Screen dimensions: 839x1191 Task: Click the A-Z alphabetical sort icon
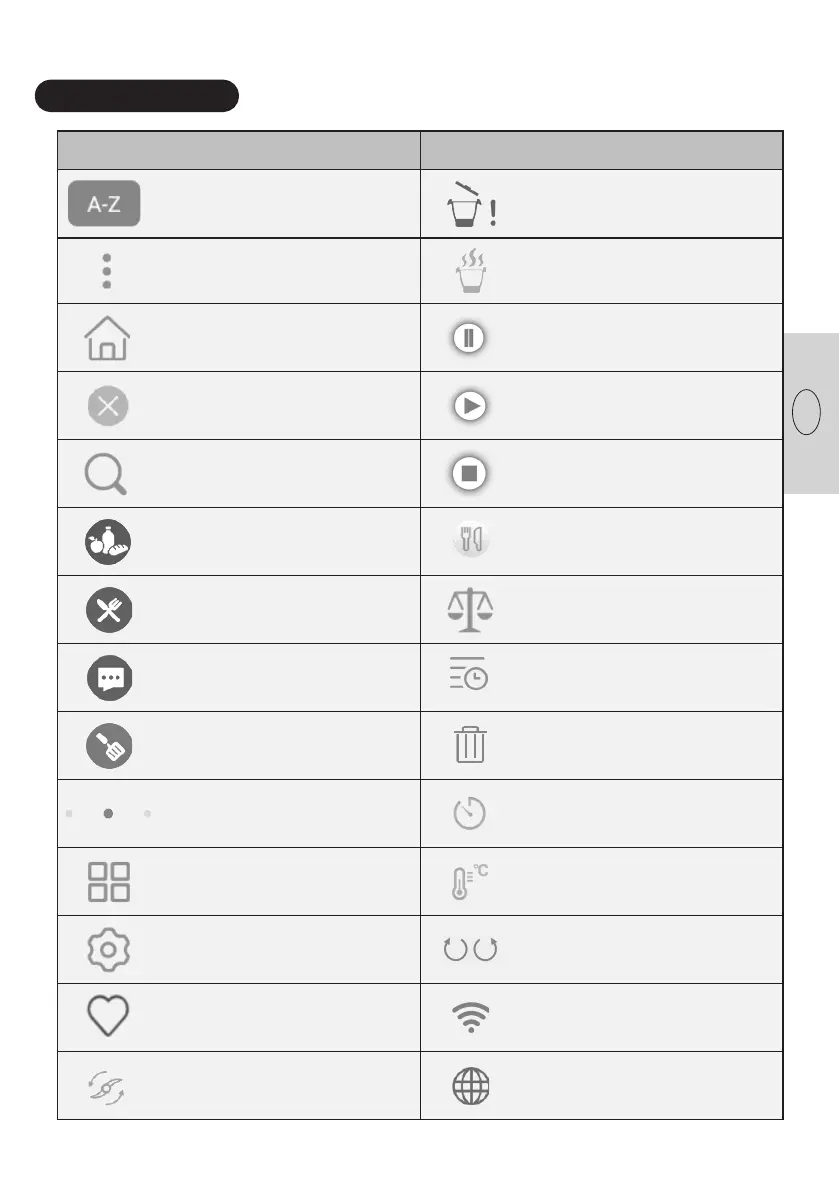(104, 204)
